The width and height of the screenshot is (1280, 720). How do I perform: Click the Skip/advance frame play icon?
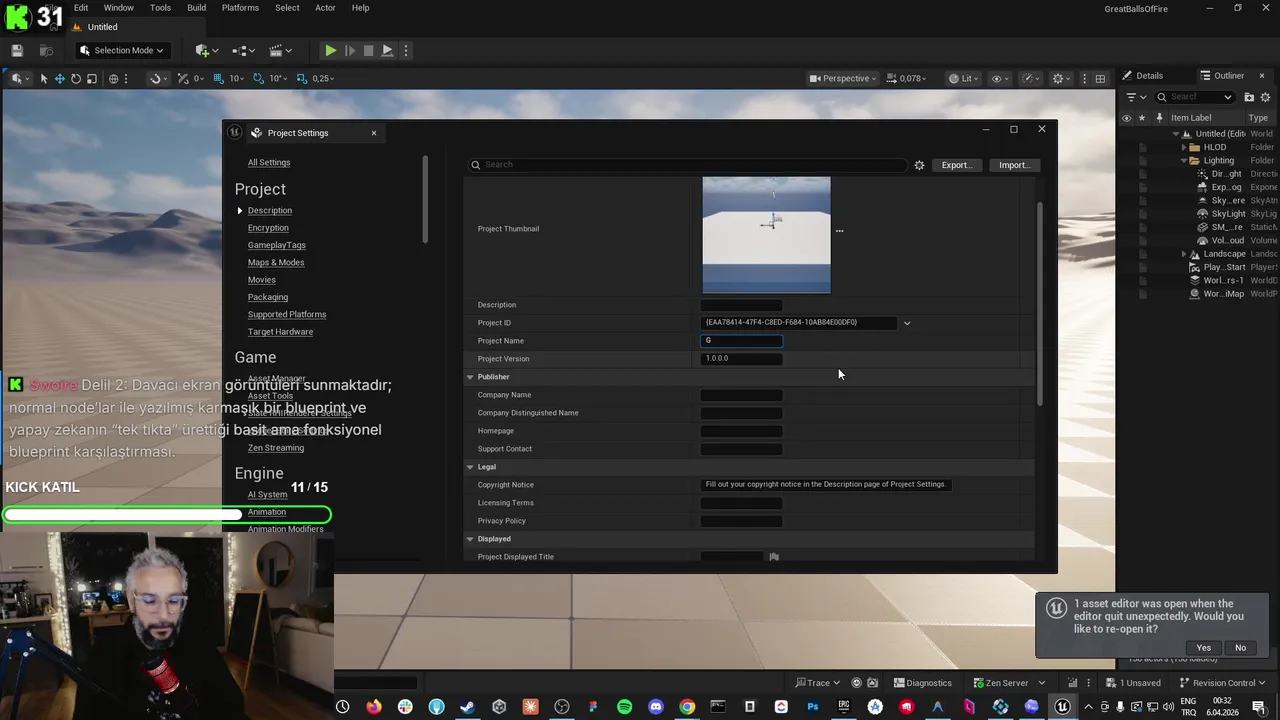click(349, 50)
